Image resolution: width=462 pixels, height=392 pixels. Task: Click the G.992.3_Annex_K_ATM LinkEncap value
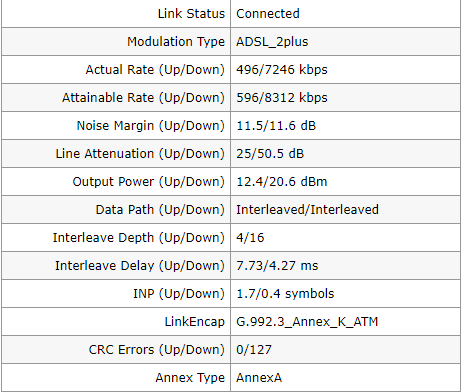pos(307,322)
